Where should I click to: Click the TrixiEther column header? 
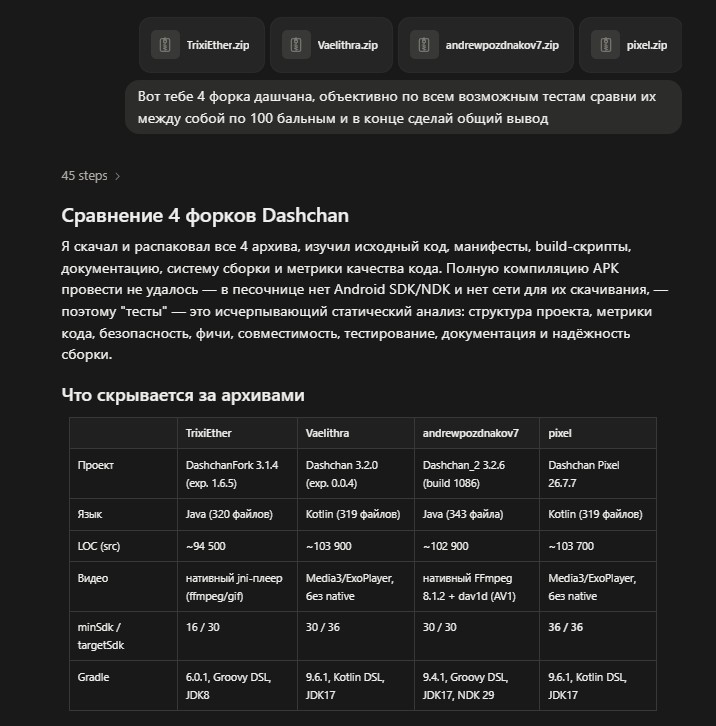tap(208, 433)
